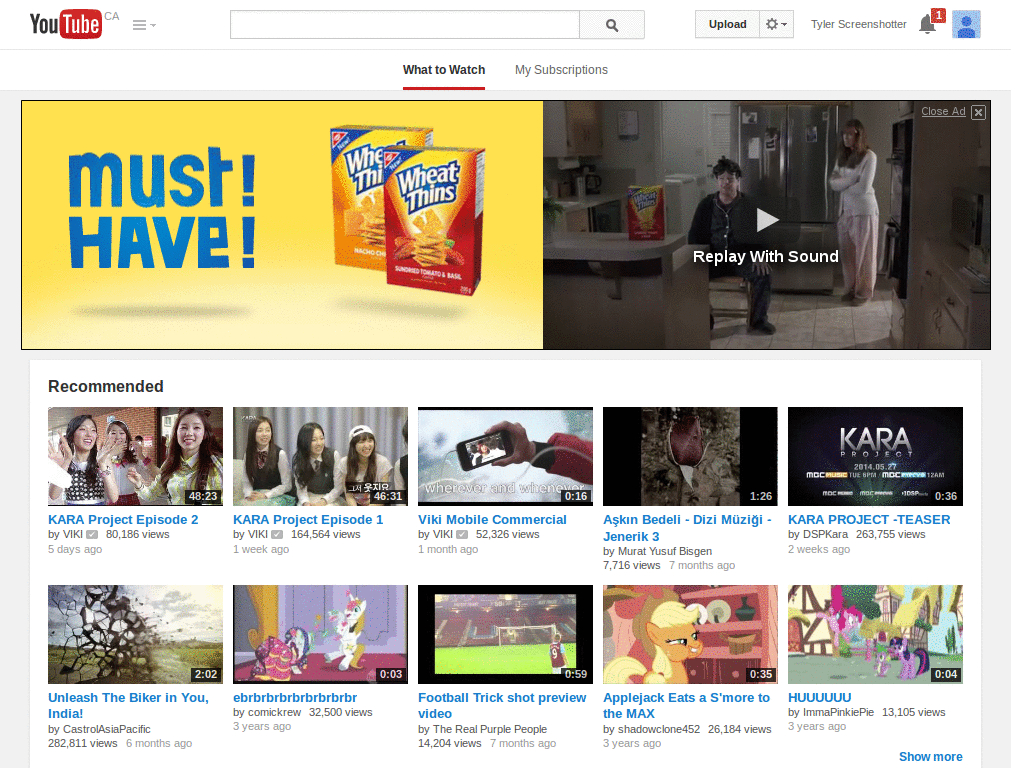Click the YouTube logo
Image resolution: width=1024 pixels, height=768 pixels.
coord(65,24)
